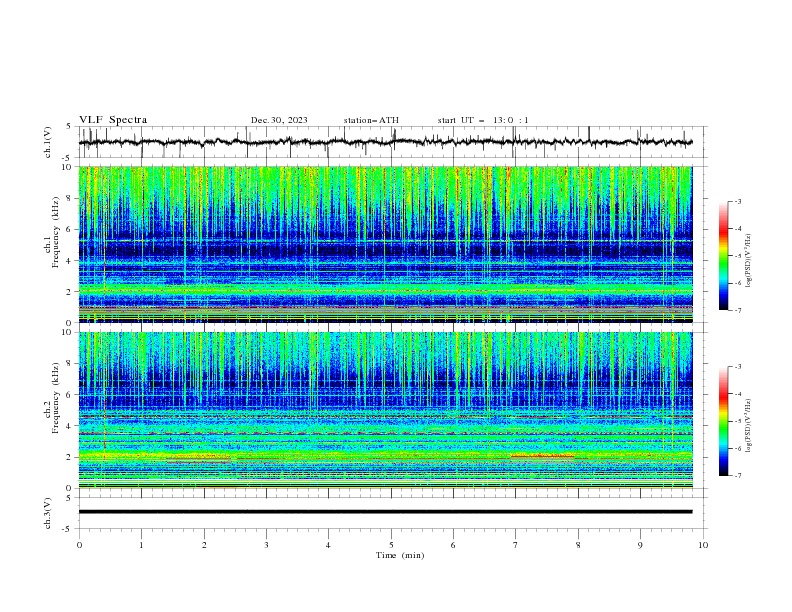Click the time axis tick label "2"
Screen dimensions: 792x612
click(x=204, y=545)
